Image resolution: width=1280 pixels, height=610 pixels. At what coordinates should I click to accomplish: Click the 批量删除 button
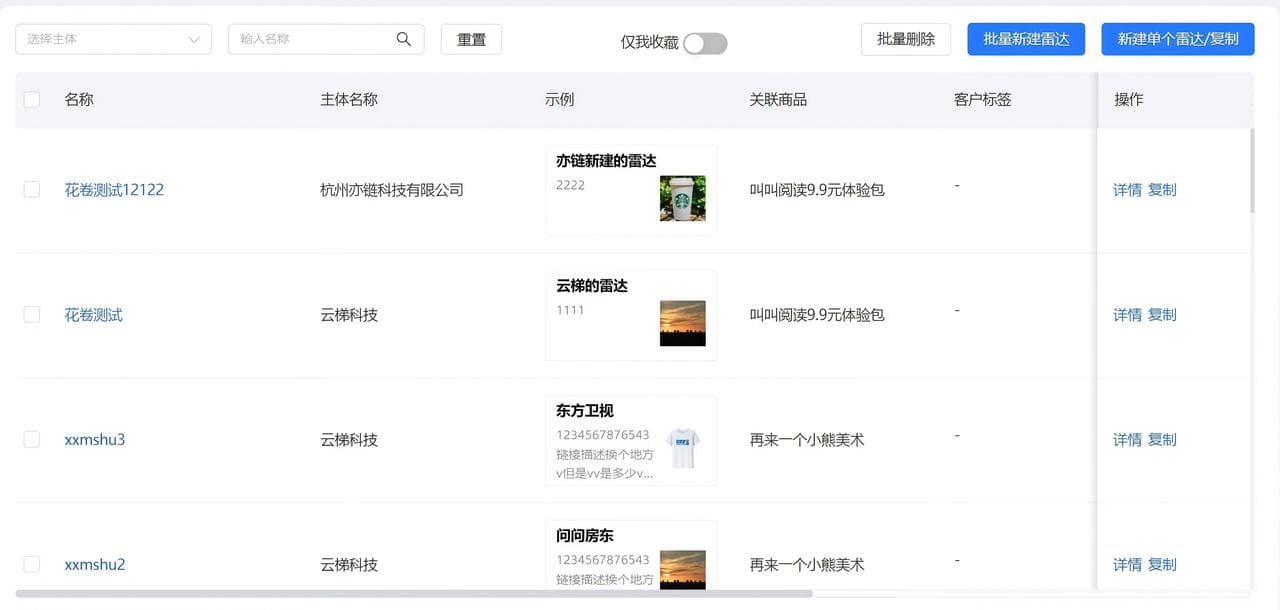click(905, 39)
